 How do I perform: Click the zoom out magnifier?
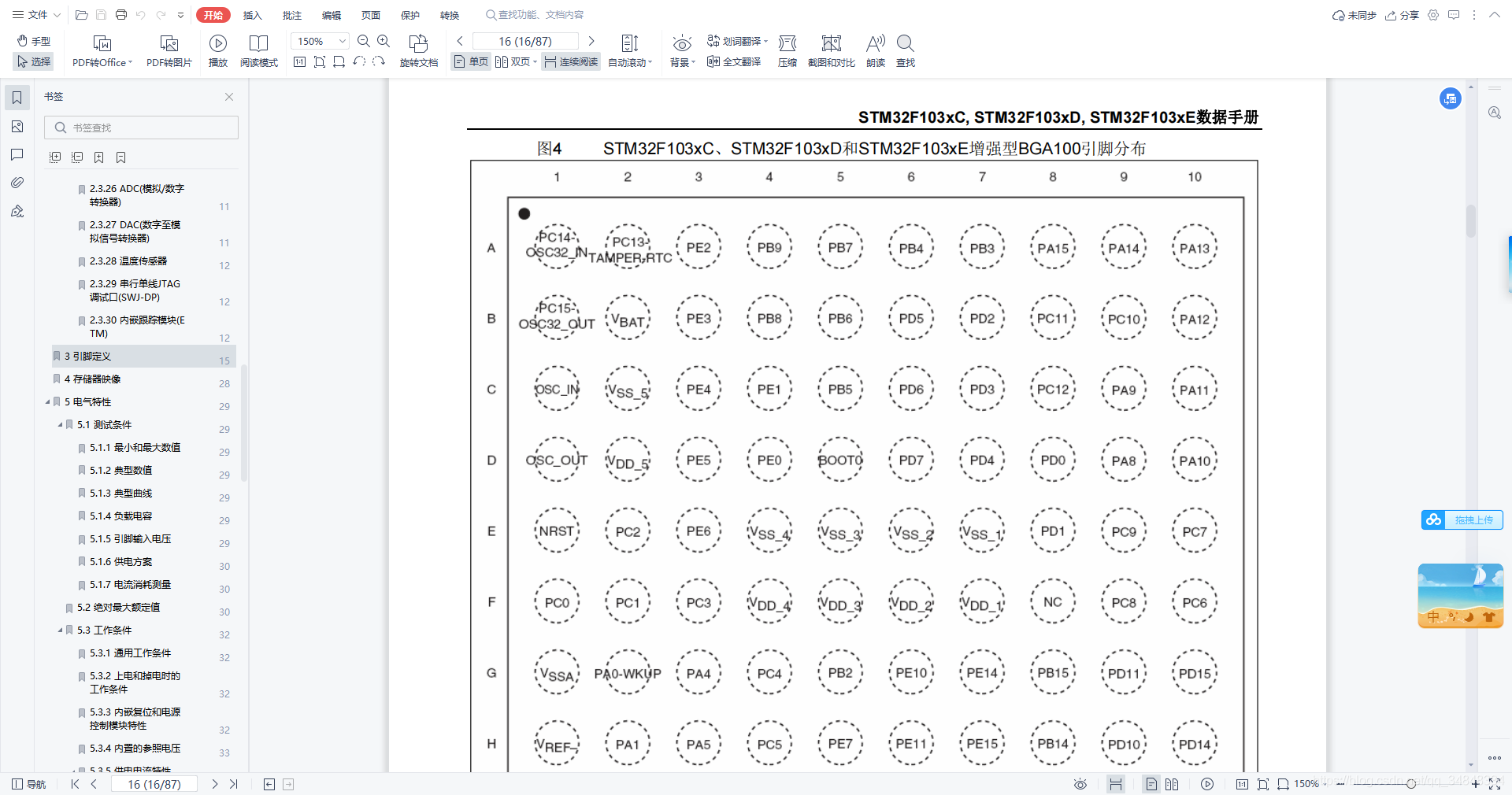click(x=364, y=41)
